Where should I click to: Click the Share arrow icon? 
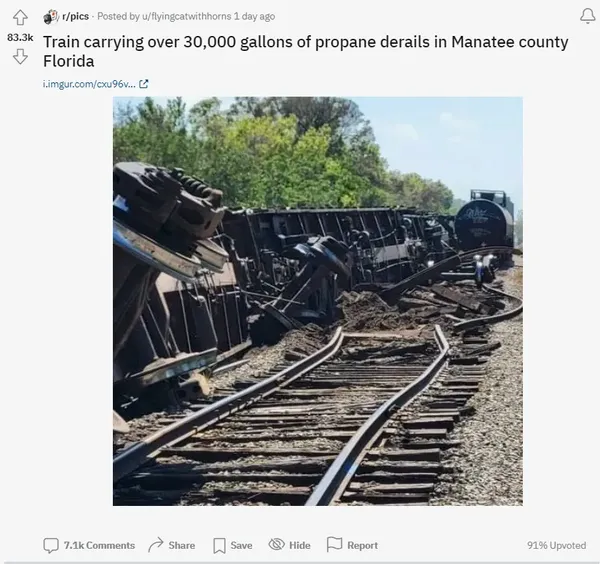point(155,545)
